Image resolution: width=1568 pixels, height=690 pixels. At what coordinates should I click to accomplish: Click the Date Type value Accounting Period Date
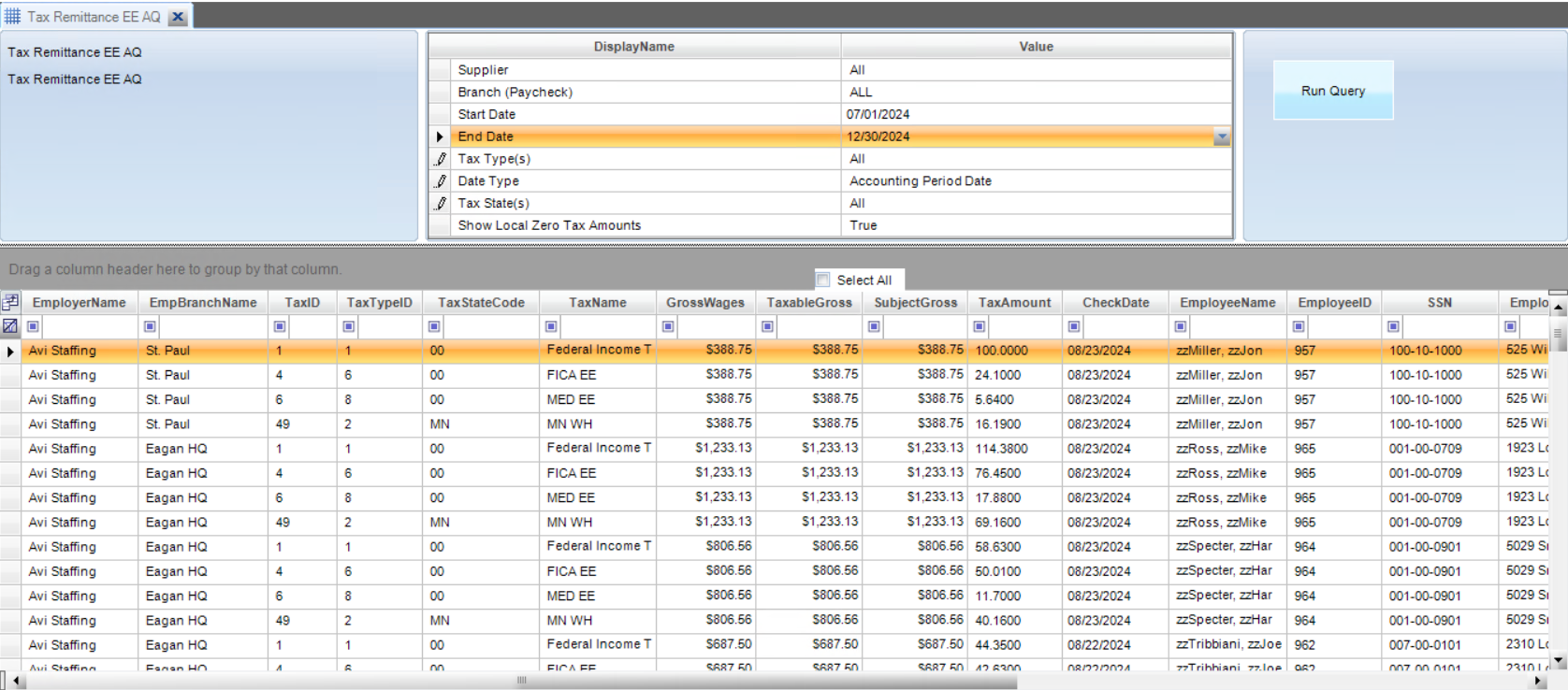[921, 181]
